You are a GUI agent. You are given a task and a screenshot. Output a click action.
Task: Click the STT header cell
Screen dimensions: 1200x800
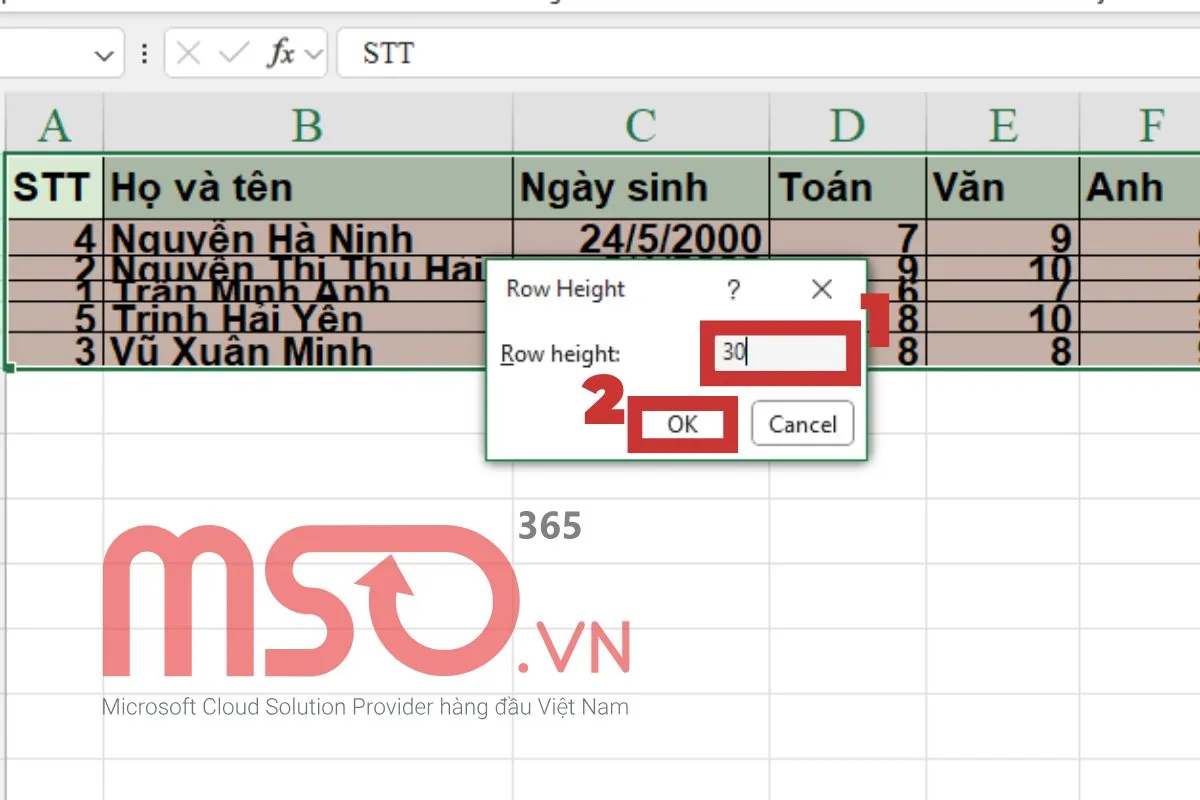pos(53,187)
